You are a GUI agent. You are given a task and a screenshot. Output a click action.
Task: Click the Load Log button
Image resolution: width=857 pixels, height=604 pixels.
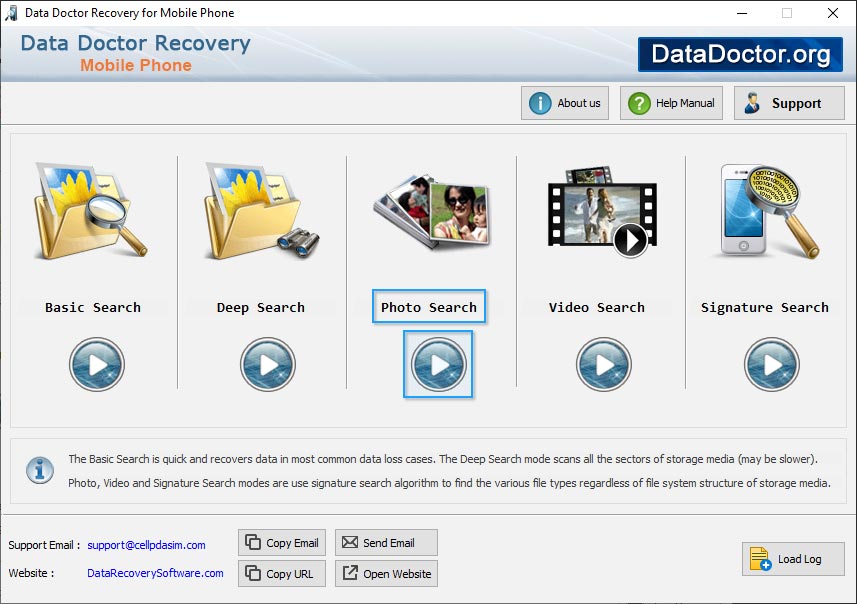[x=793, y=559]
